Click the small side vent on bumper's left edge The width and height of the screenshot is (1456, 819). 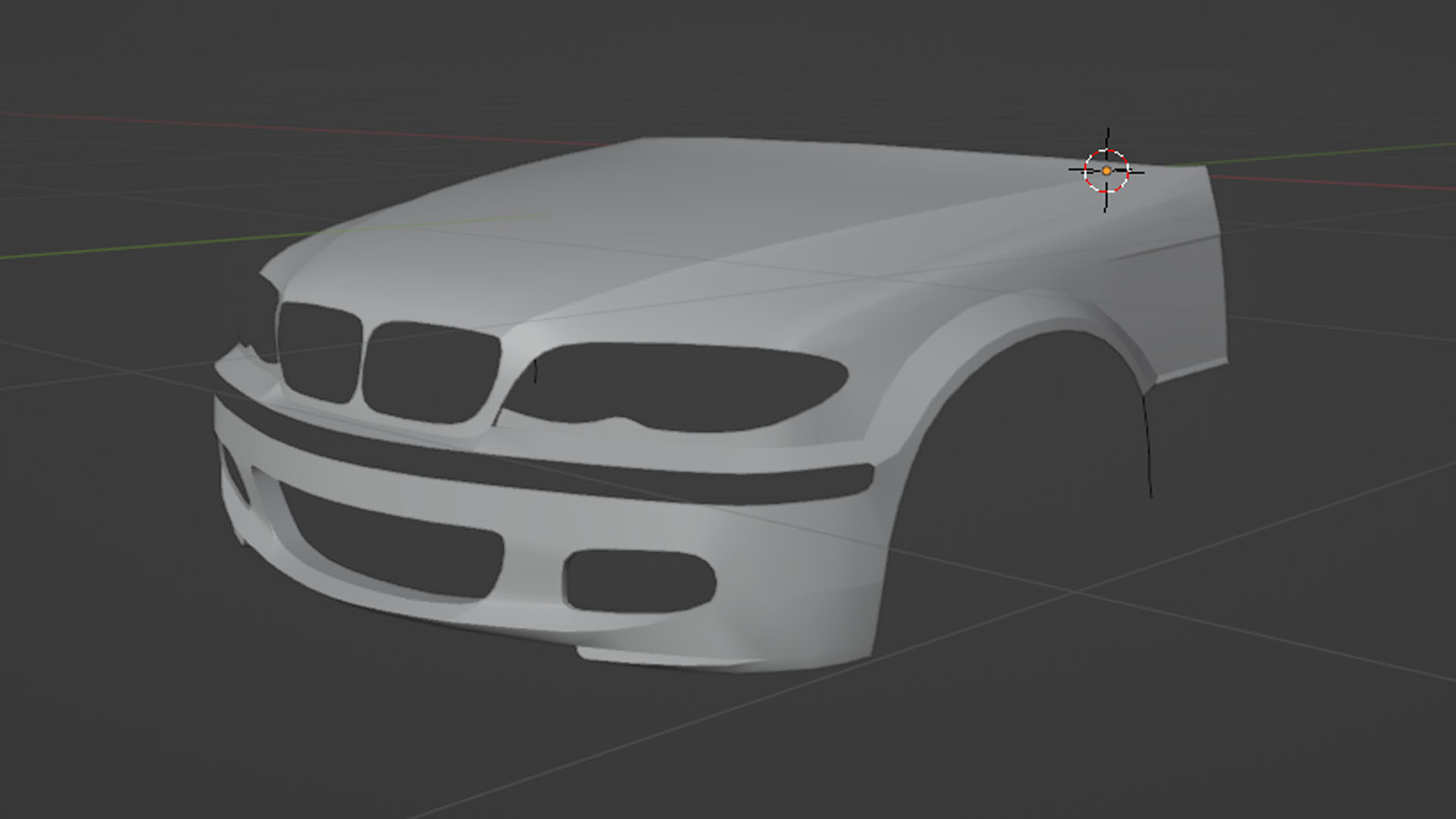[234, 476]
